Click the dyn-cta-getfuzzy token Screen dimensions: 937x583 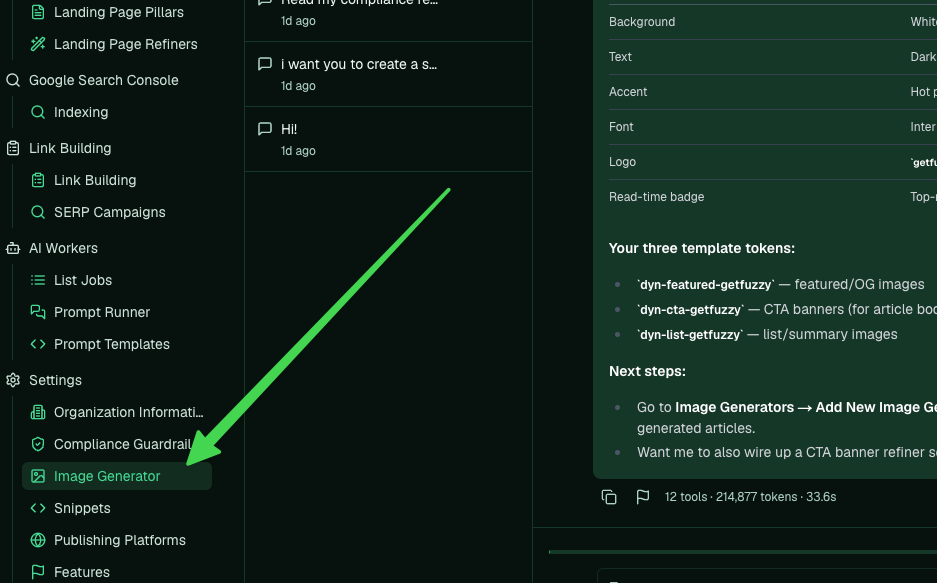691,310
